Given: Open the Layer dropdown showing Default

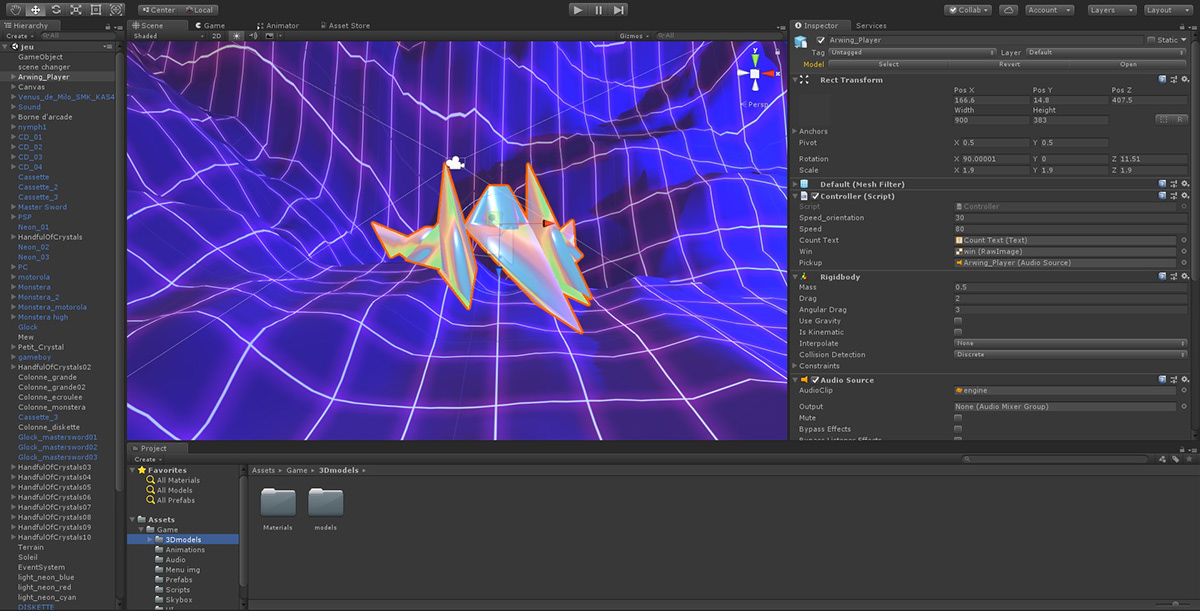Looking at the screenshot, I should coord(1106,52).
